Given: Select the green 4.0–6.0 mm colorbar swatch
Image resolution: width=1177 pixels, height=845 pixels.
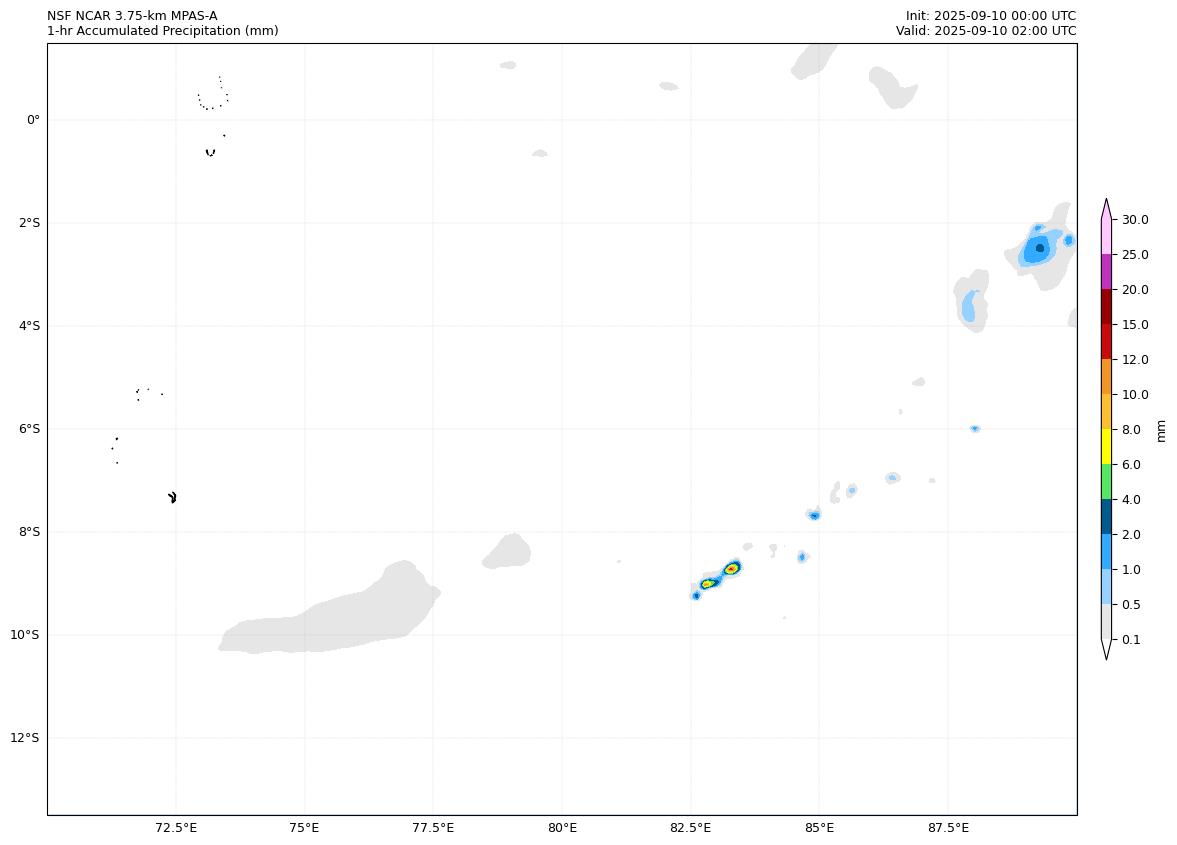Looking at the screenshot, I should point(1106,481).
